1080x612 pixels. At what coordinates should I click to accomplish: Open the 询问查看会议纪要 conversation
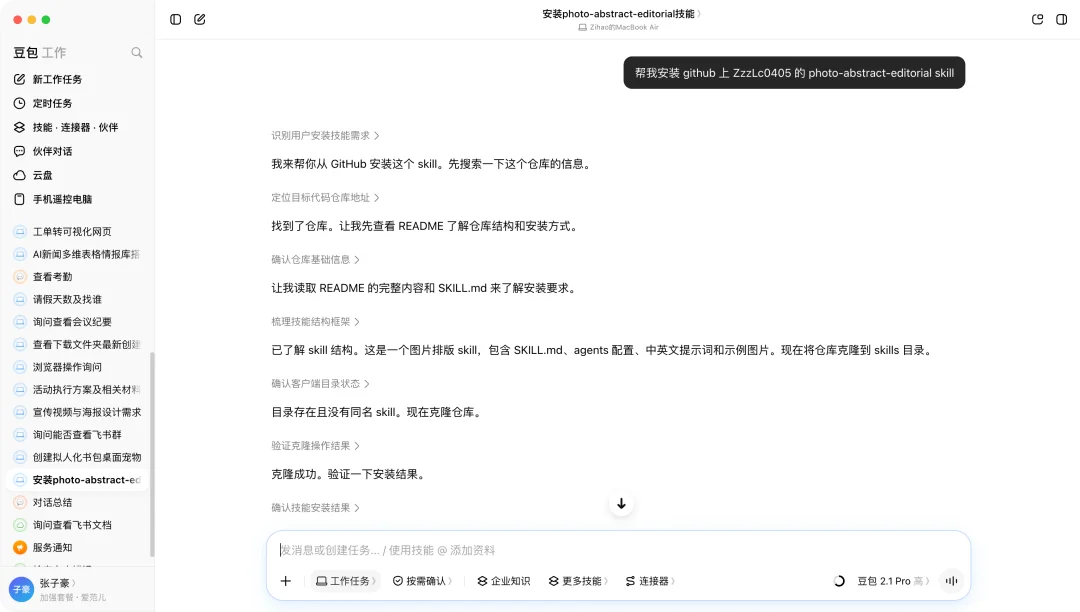pos(77,322)
